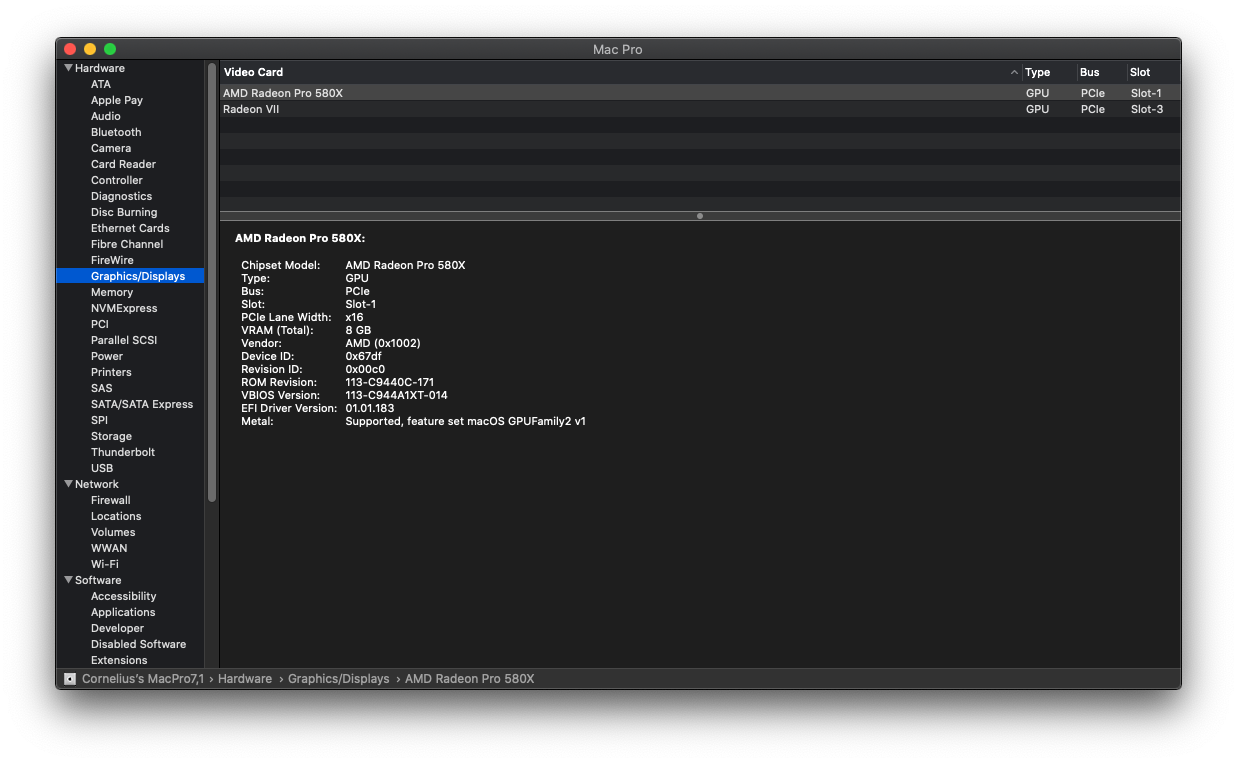Open the Extensions software entry

click(119, 660)
